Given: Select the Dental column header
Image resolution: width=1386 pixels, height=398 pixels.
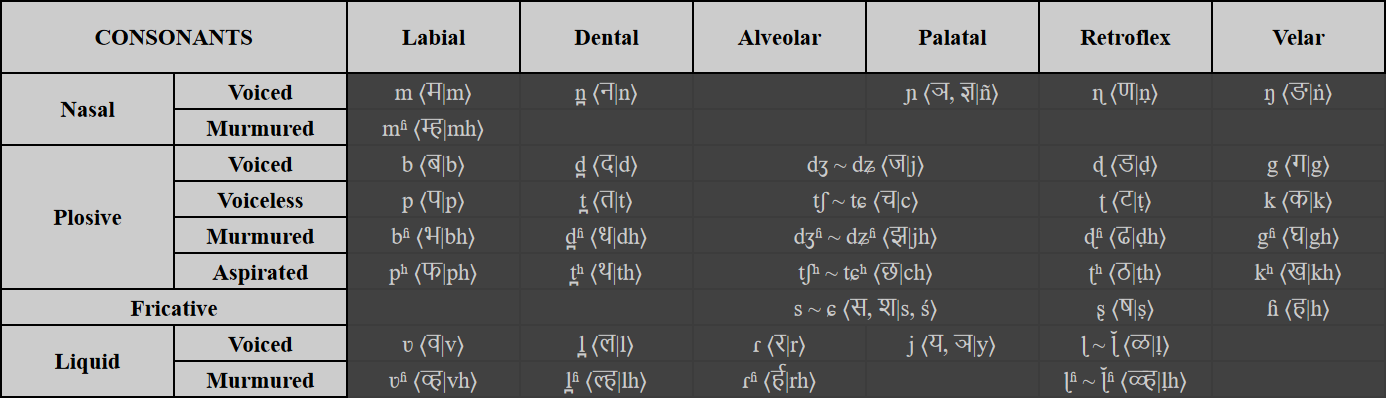Looking at the screenshot, I should [607, 38].
